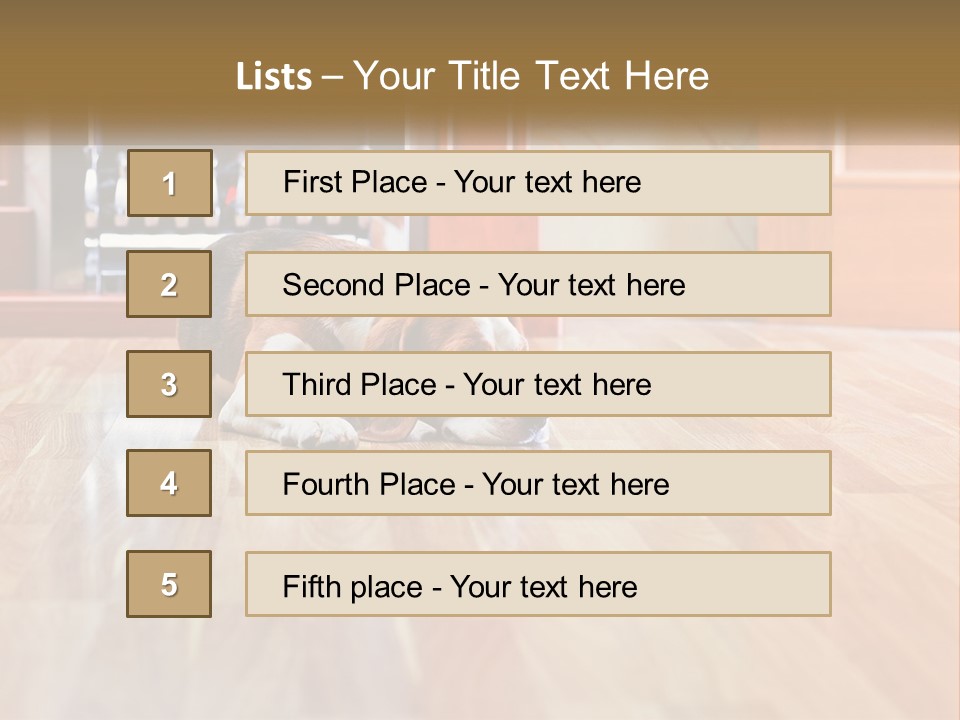This screenshot has height=720, width=960.
Task: Click the Fifth place text bar
Action: coord(538,584)
